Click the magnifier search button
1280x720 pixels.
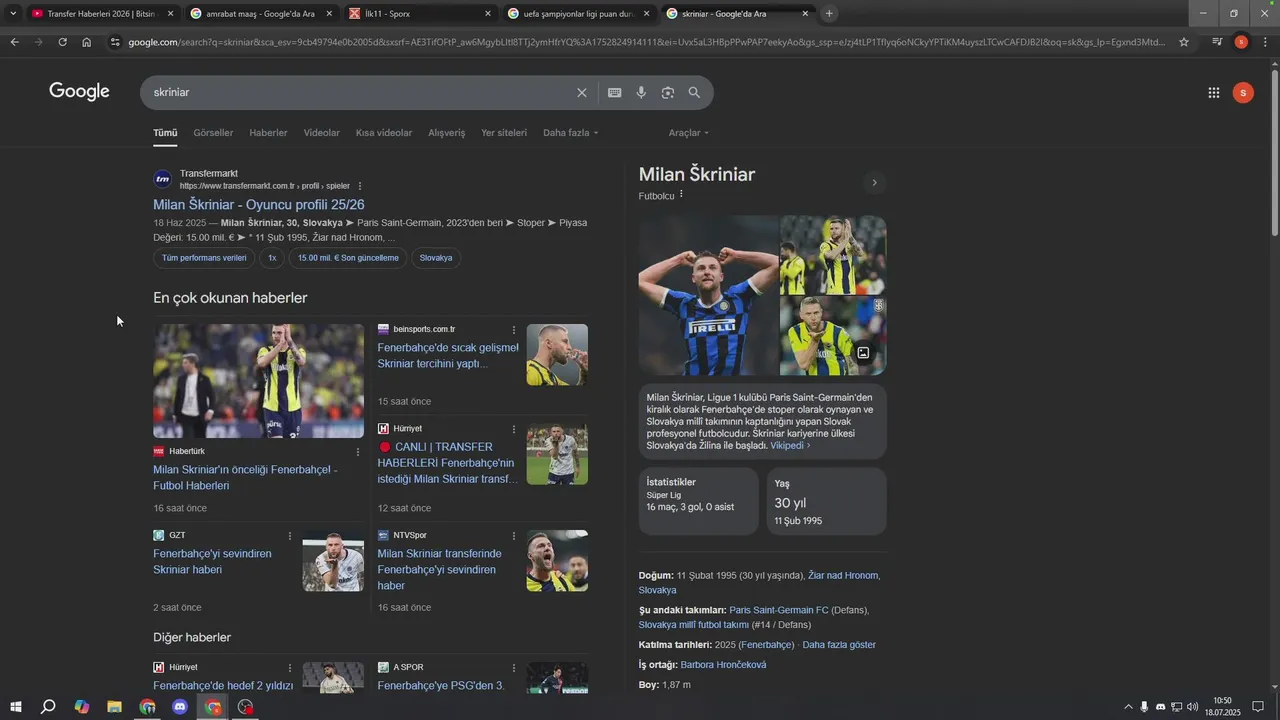[x=694, y=93]
